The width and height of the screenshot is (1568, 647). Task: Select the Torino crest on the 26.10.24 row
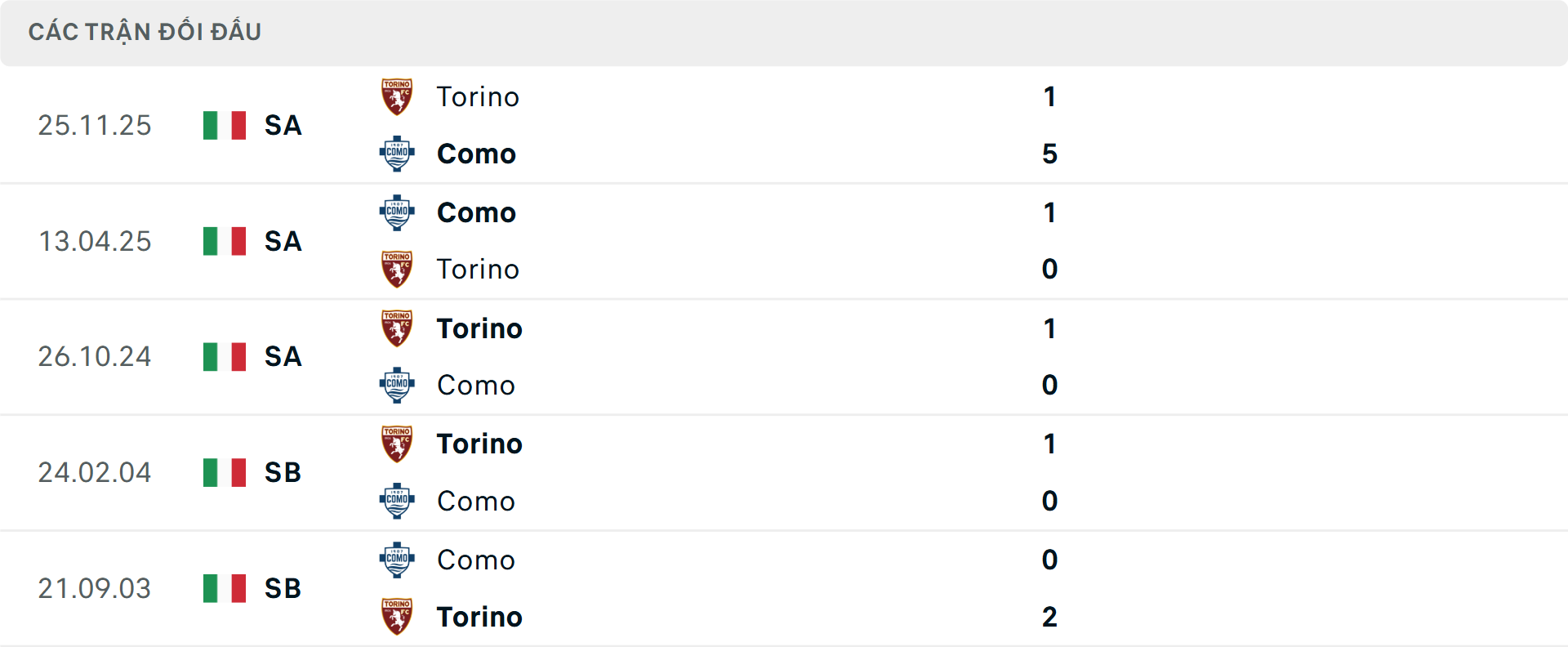coord(398,326)
